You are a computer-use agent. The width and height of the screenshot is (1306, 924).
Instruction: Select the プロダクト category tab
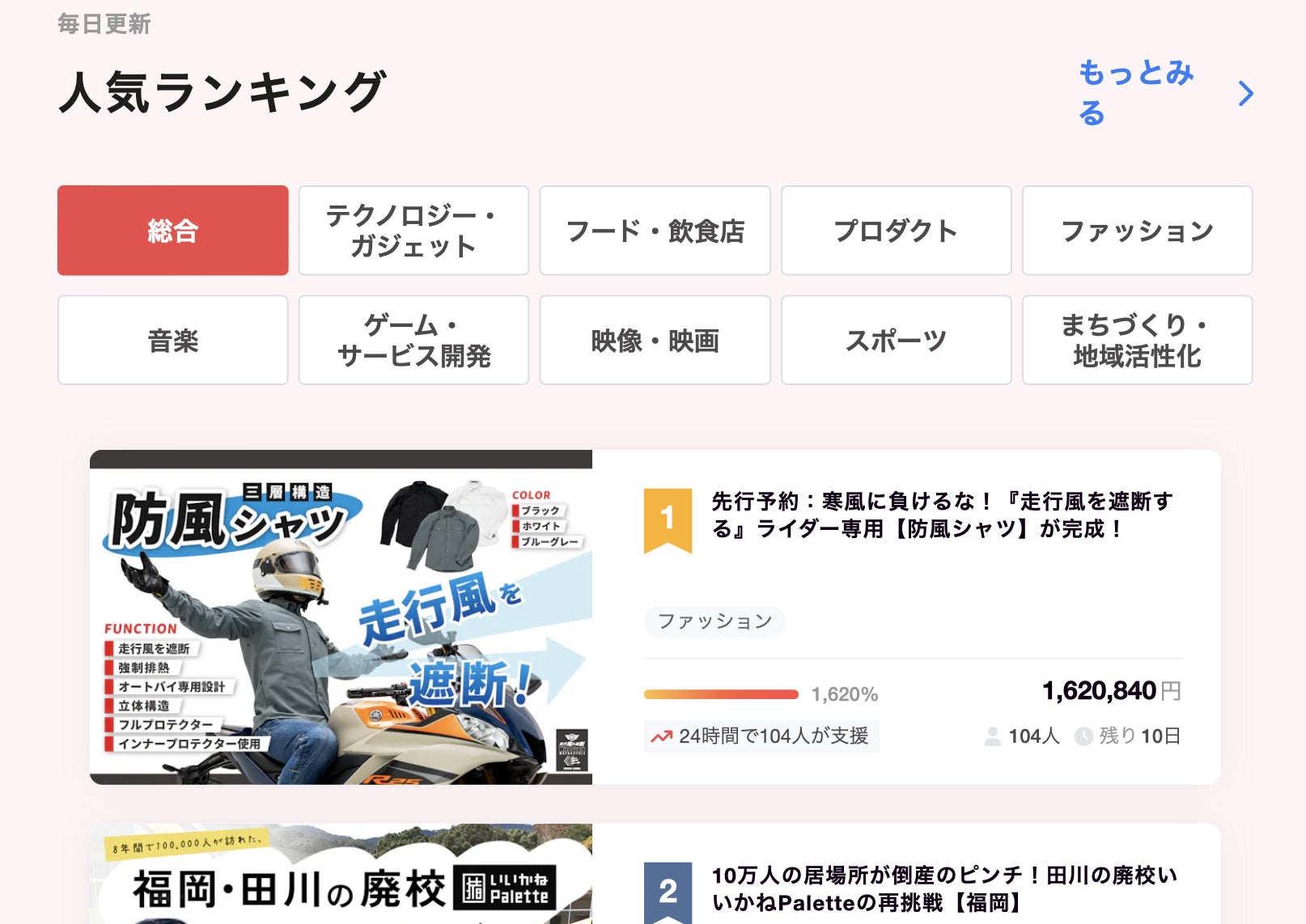point(896,231)
